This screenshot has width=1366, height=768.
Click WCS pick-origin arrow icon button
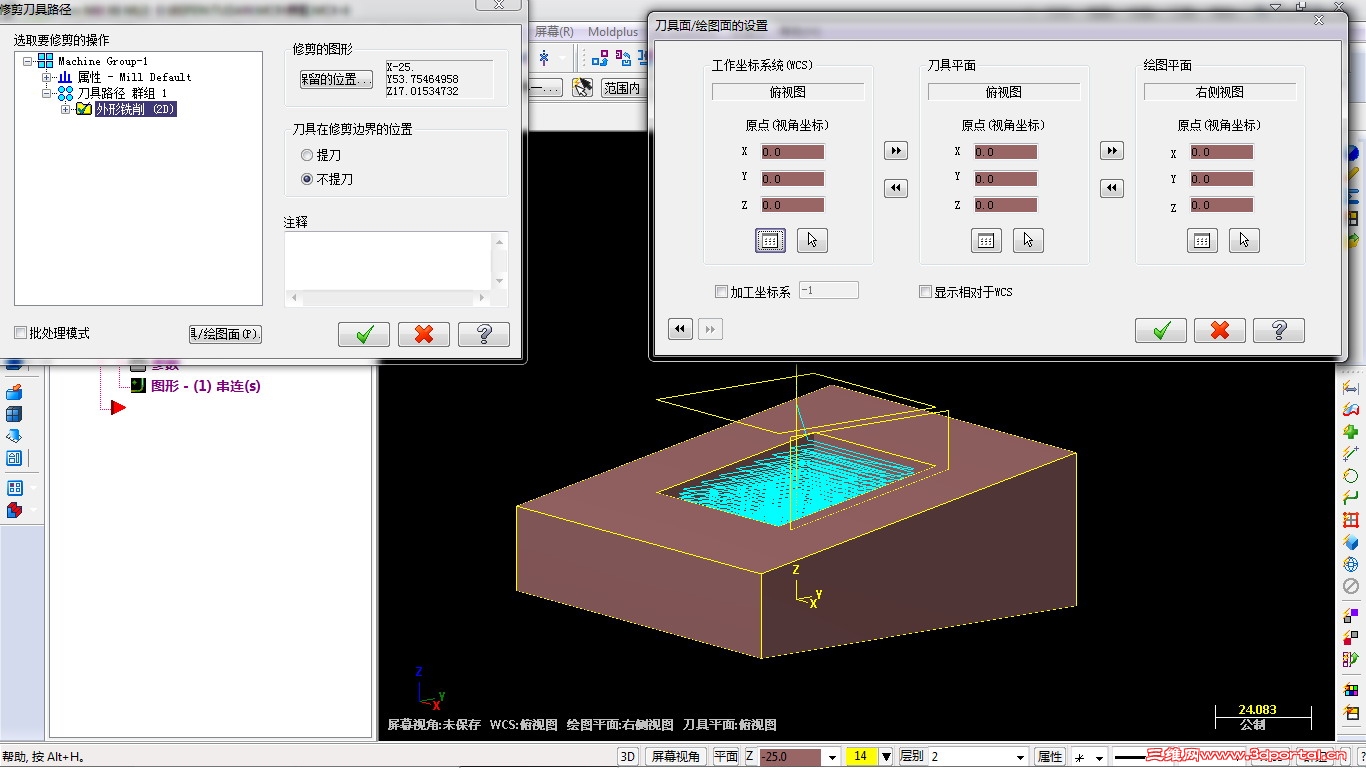(x=812, y=240)
